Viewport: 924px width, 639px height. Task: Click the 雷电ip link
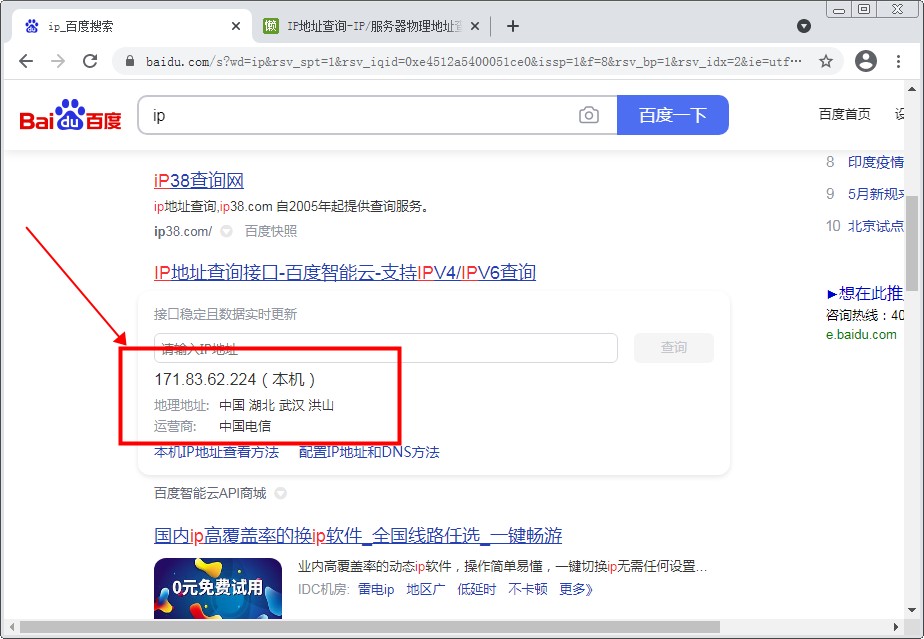[376, 589]
